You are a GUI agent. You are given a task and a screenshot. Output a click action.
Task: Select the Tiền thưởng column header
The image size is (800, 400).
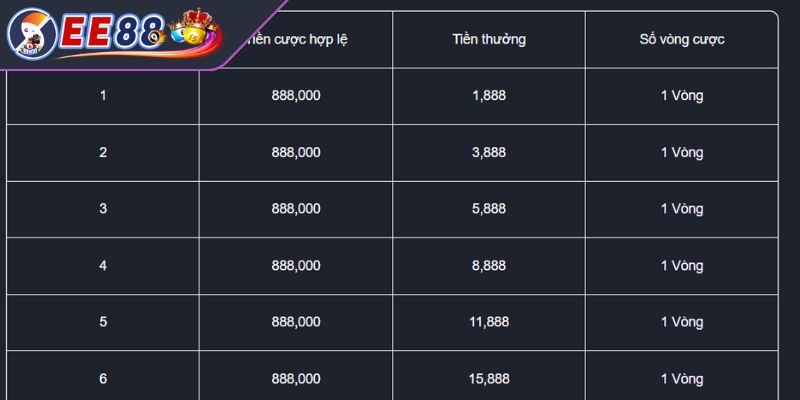click(x=489, y=39)
